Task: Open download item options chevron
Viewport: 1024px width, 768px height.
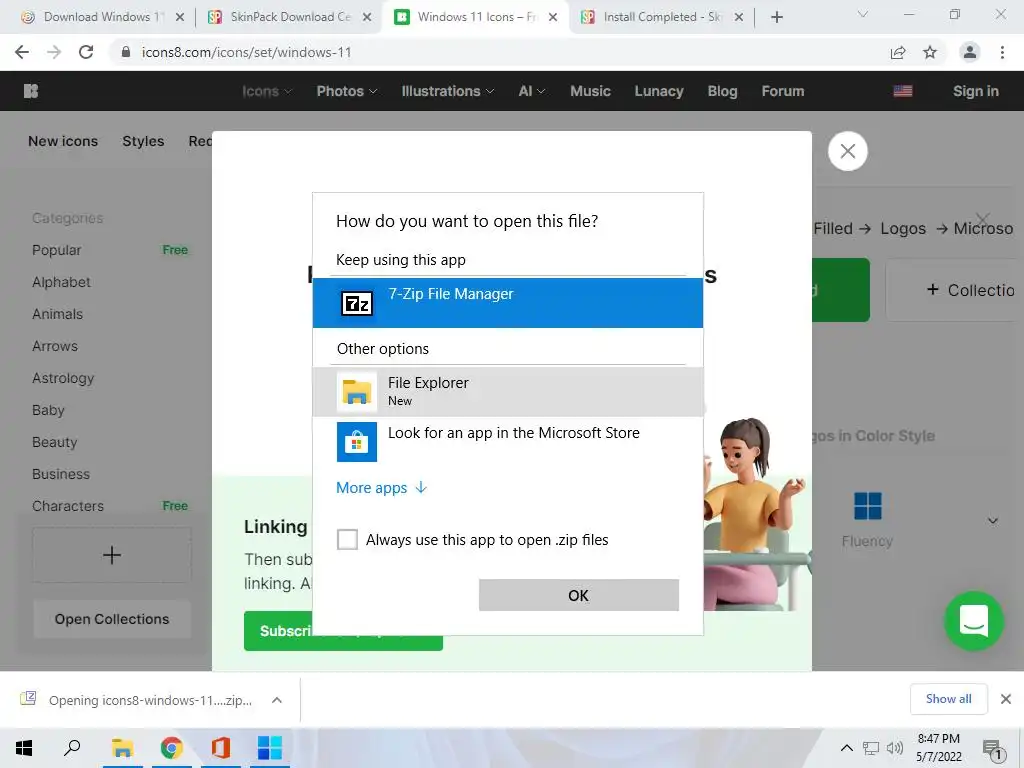Action: (x=277, y=700)
